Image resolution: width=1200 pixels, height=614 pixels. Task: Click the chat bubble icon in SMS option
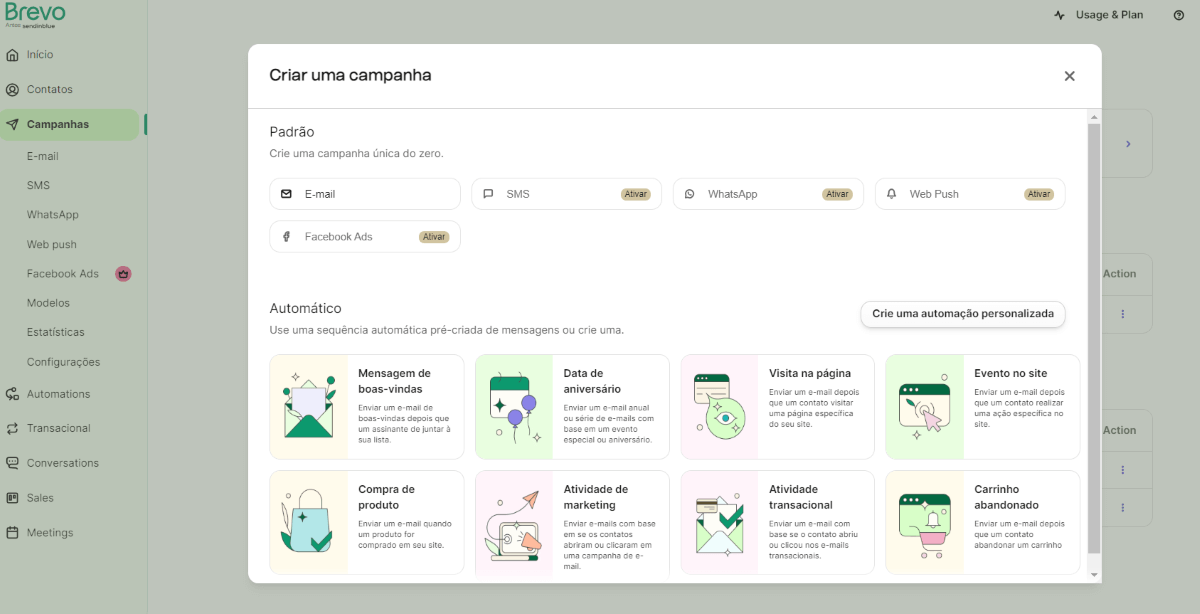tap(488, 194)
